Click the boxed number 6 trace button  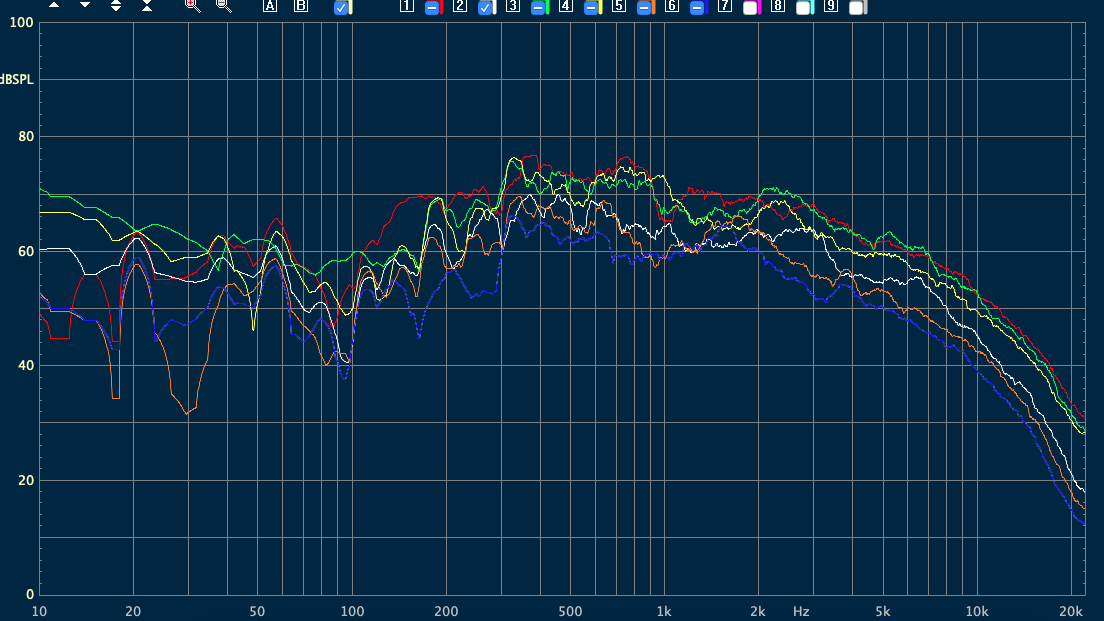[672, 6]
